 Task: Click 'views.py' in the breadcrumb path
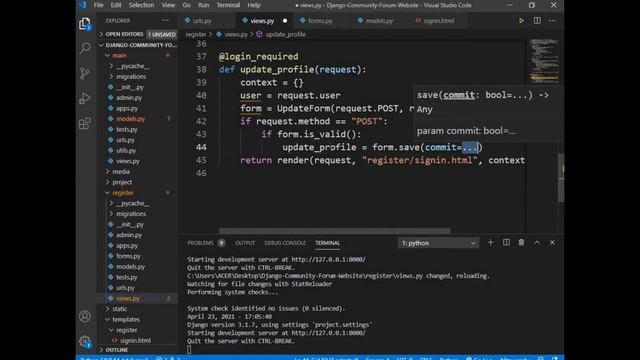(236, 35)
